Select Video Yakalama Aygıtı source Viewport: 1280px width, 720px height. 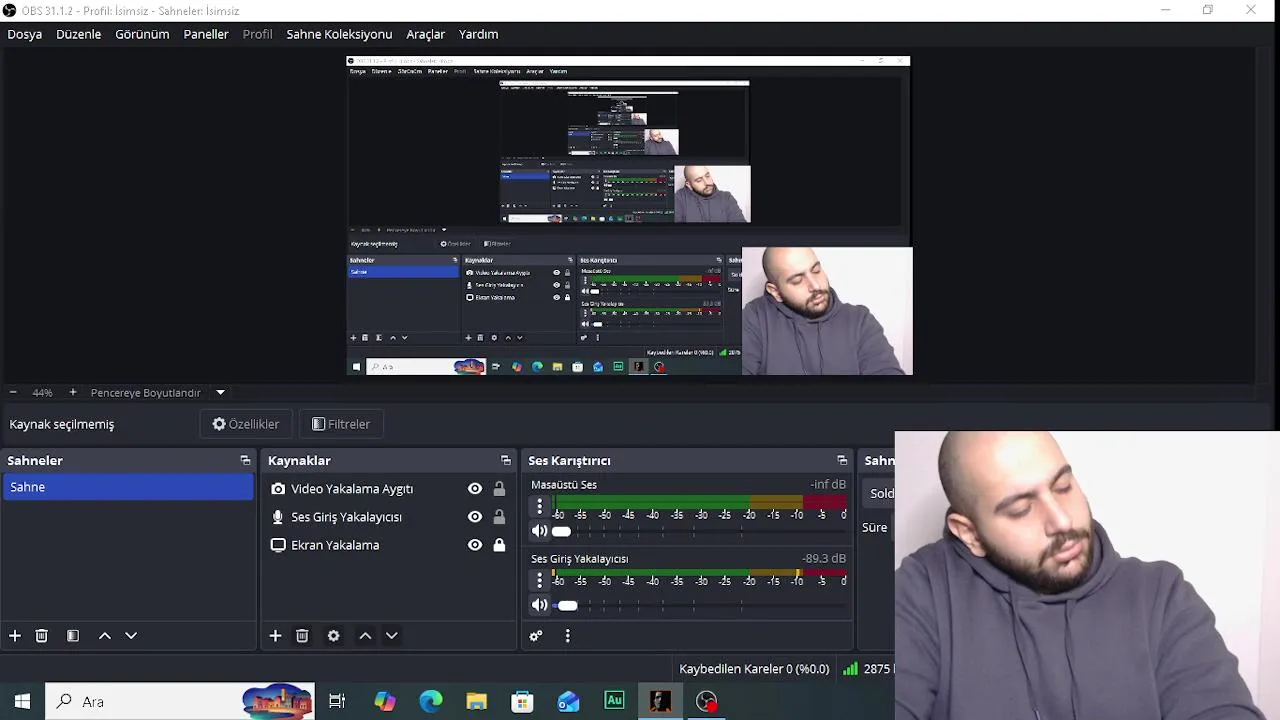pos(352,489)
